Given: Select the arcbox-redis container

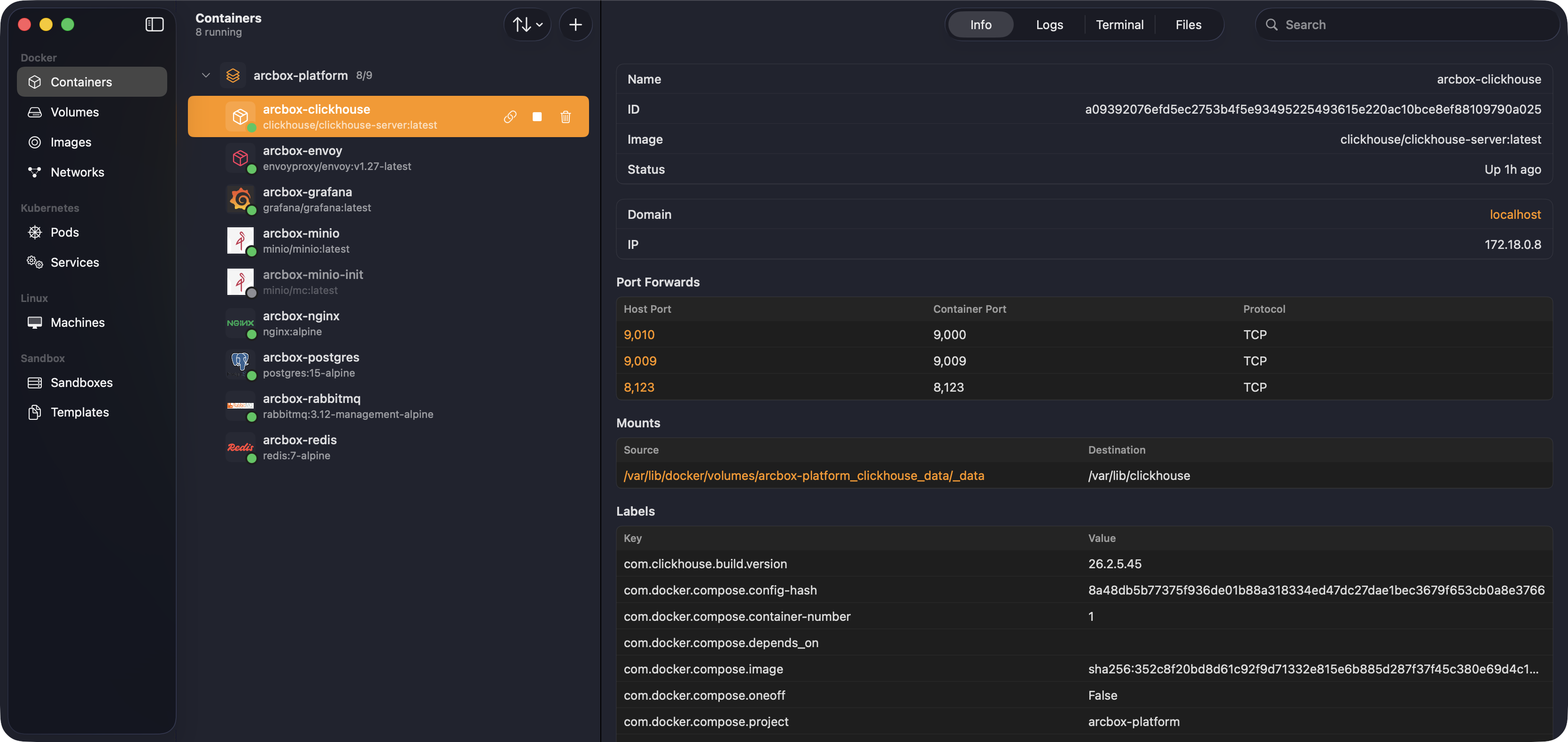Looking at the screenshot, I should (300, 448).
